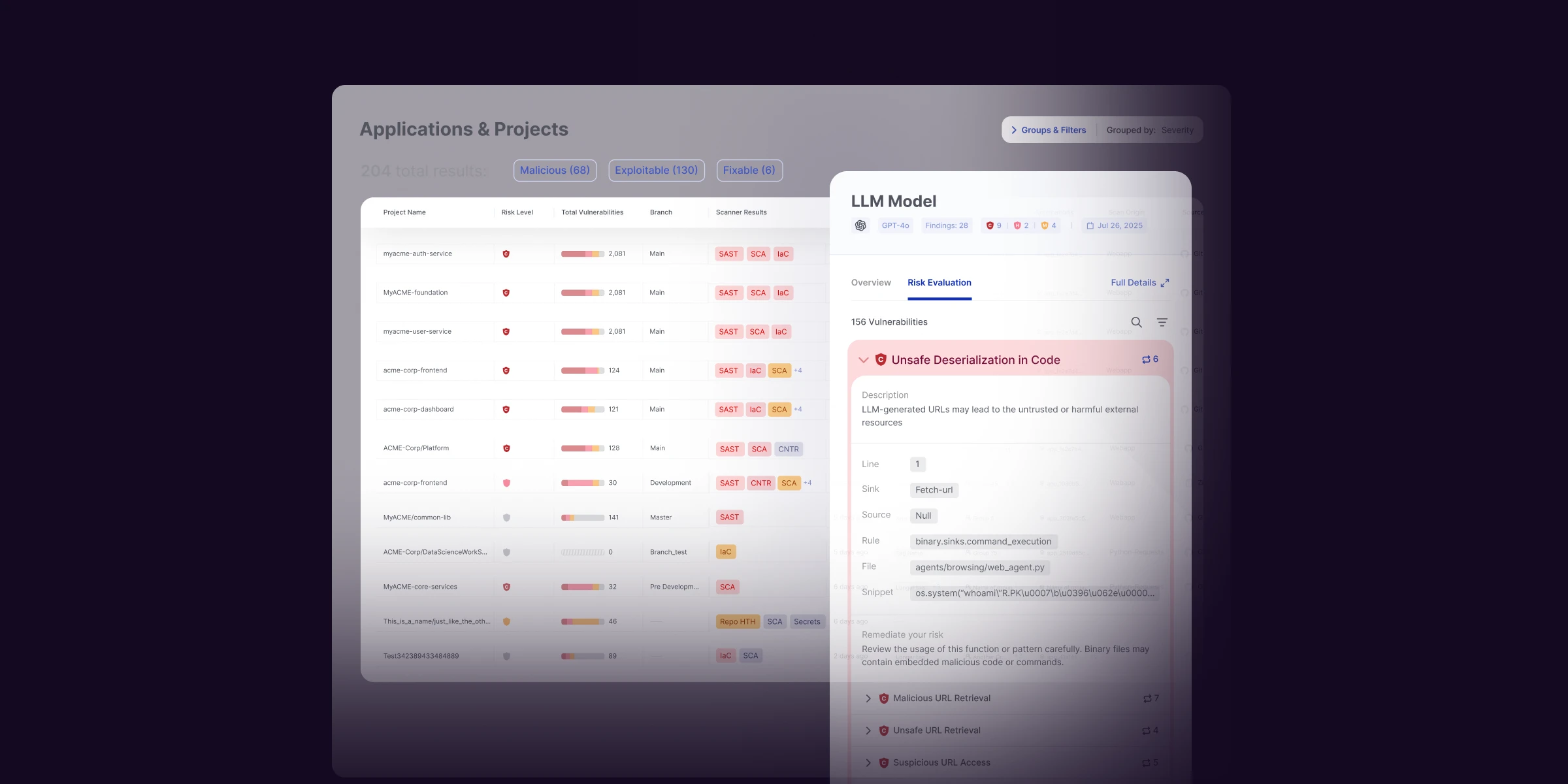
Task: Open the search icon beside 156 Vulnerabilities
Action: coord(1137,322)
